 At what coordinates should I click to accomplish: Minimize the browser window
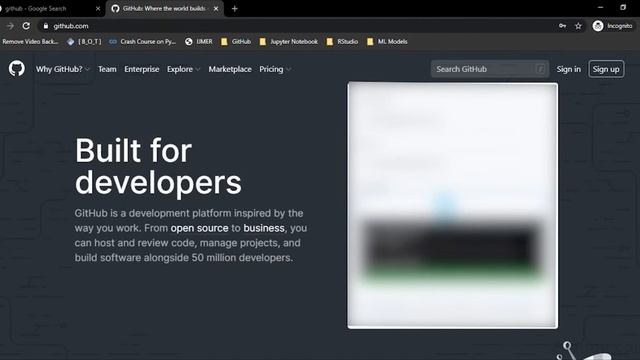click(600, 7)
